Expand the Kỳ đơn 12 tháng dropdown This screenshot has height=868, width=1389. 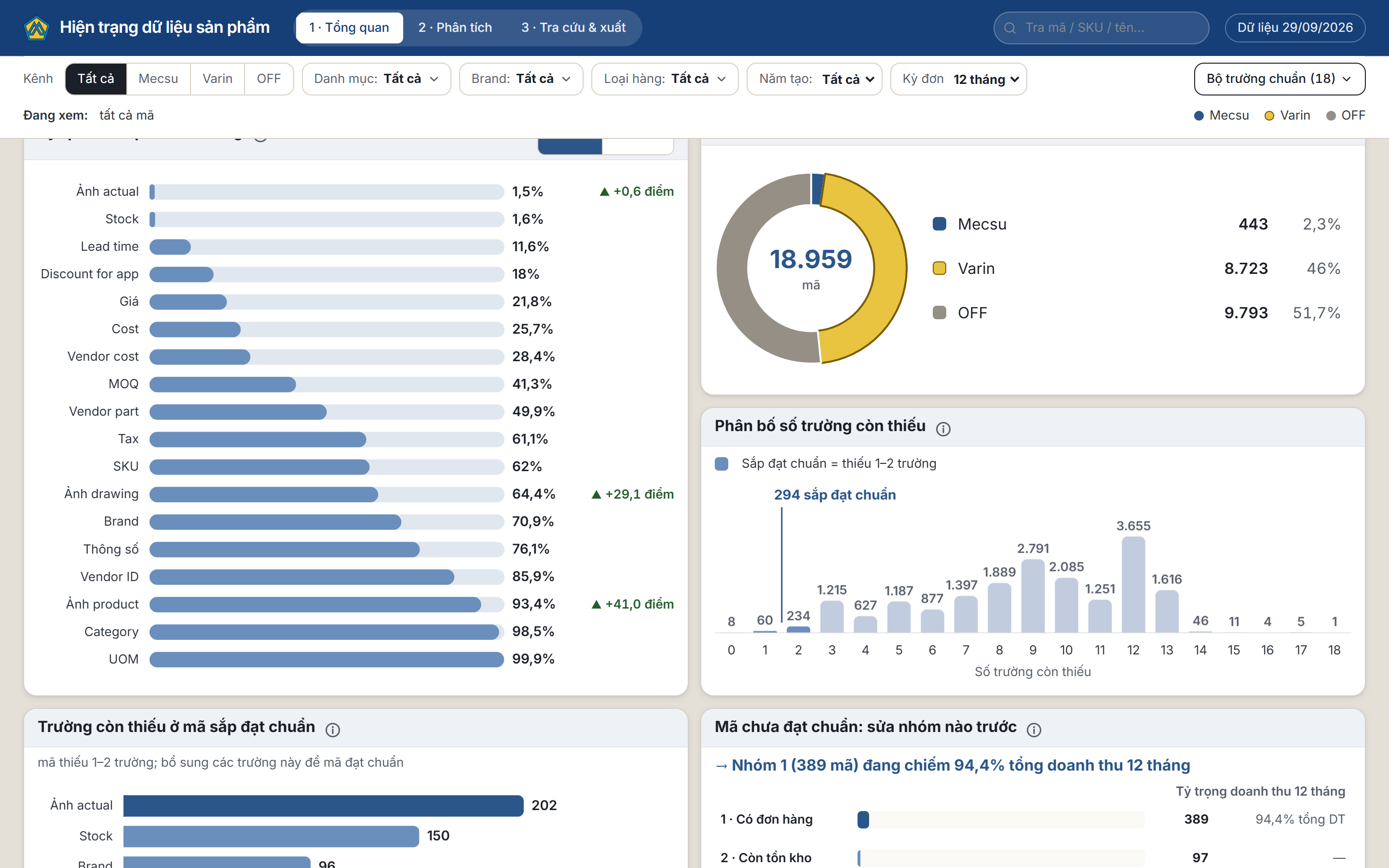click(x=958, y=79)
